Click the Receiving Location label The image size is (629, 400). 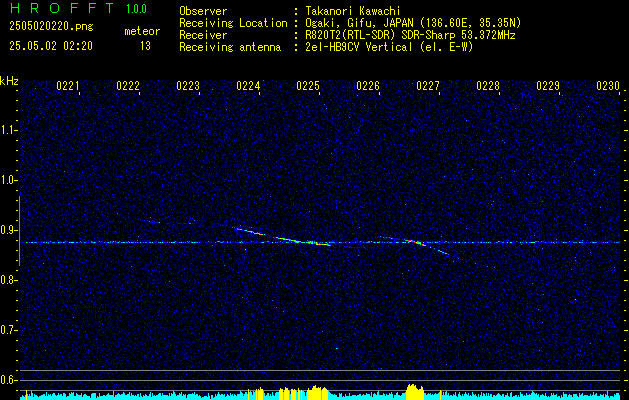pos(233,23)
